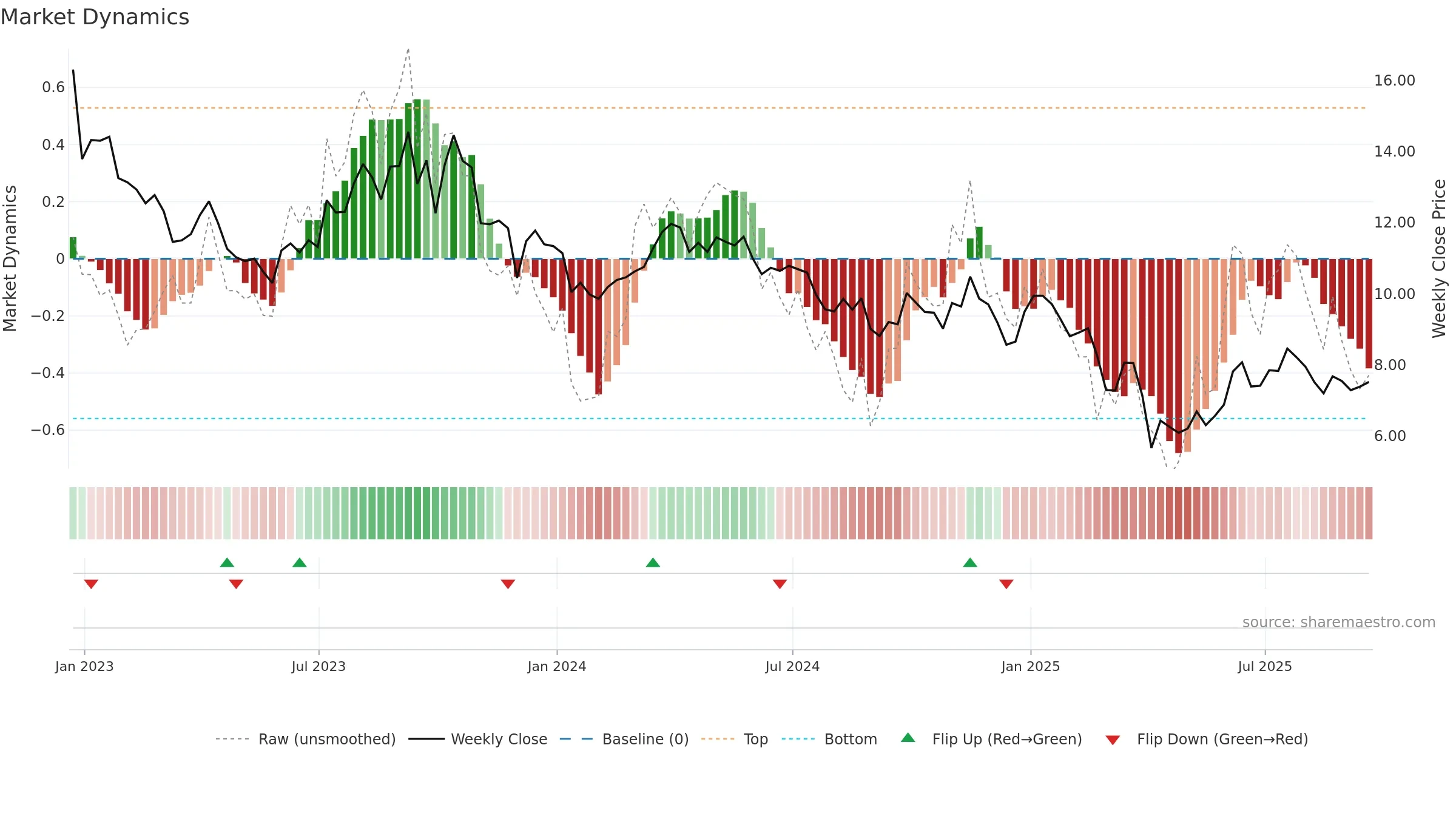The image size is (1456, 819).
Task: Click the cyan dashed Bottom threshold line
Action: pos(720,419)
